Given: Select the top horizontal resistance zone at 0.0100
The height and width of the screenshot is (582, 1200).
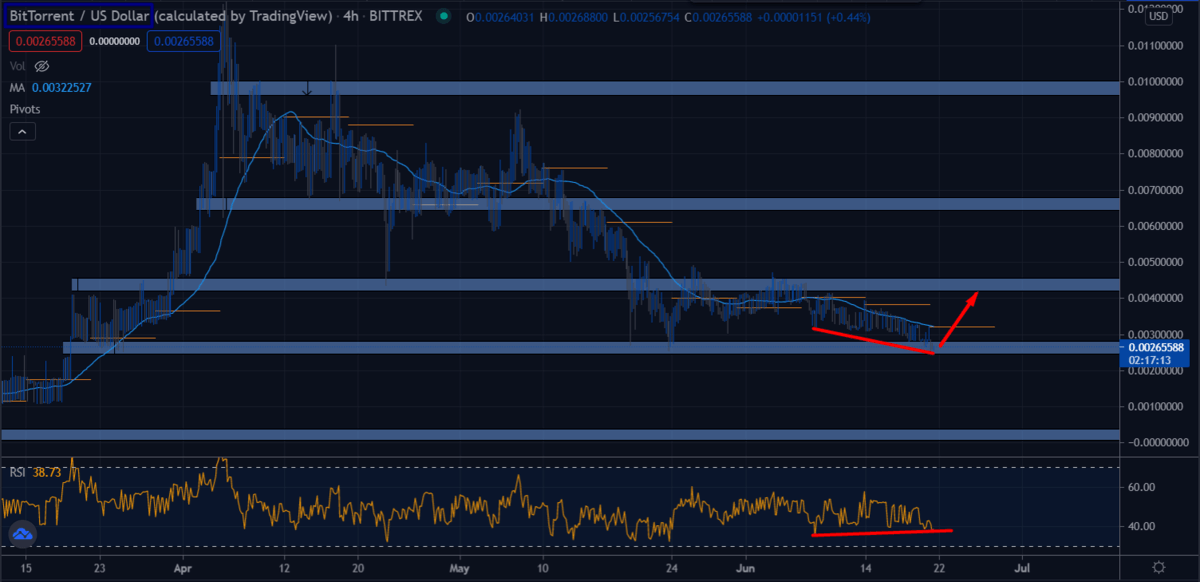Looking at the screenshot, I should pos(660,88).
